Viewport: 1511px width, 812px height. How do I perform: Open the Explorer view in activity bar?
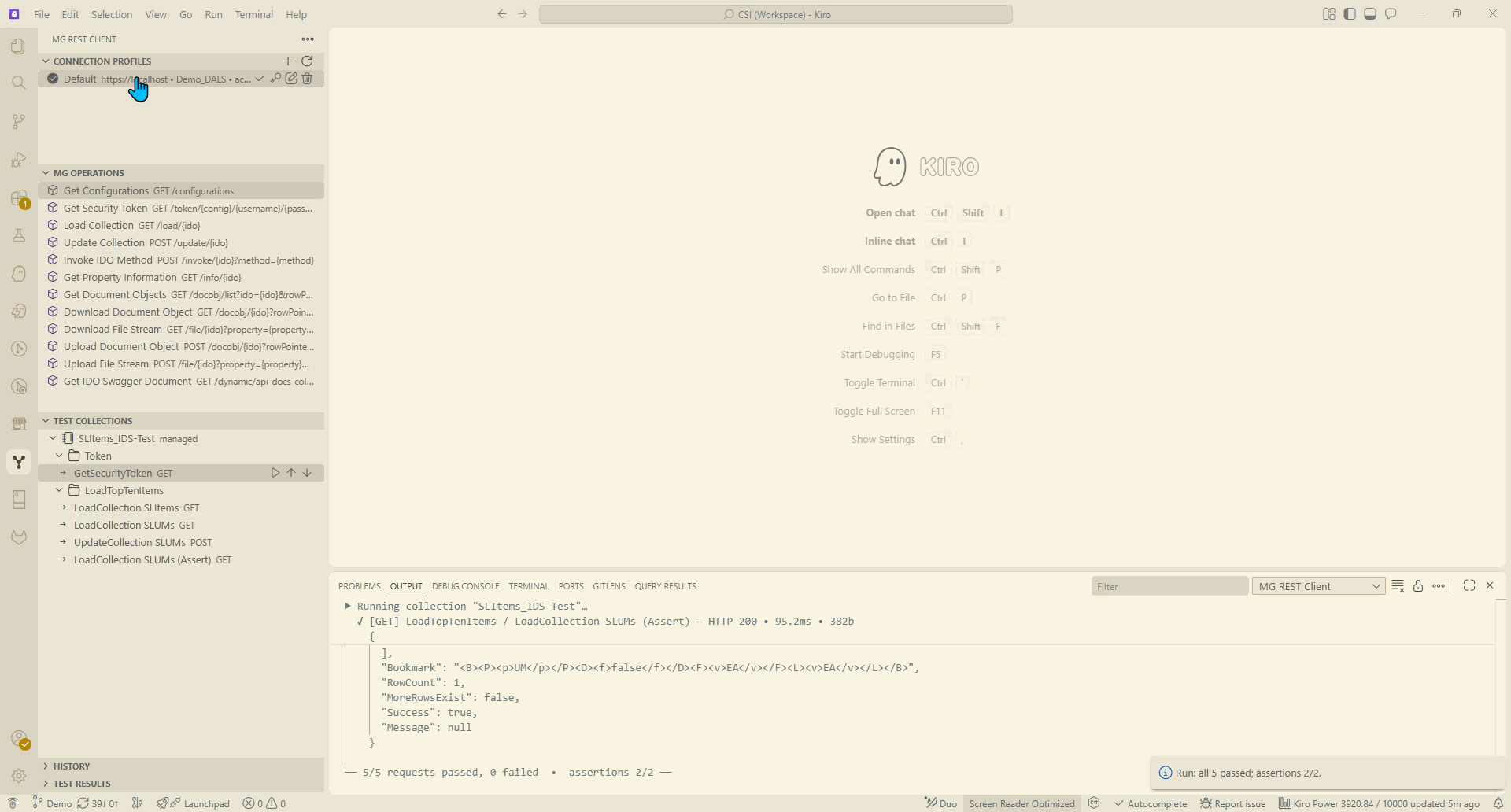(19, 46)
